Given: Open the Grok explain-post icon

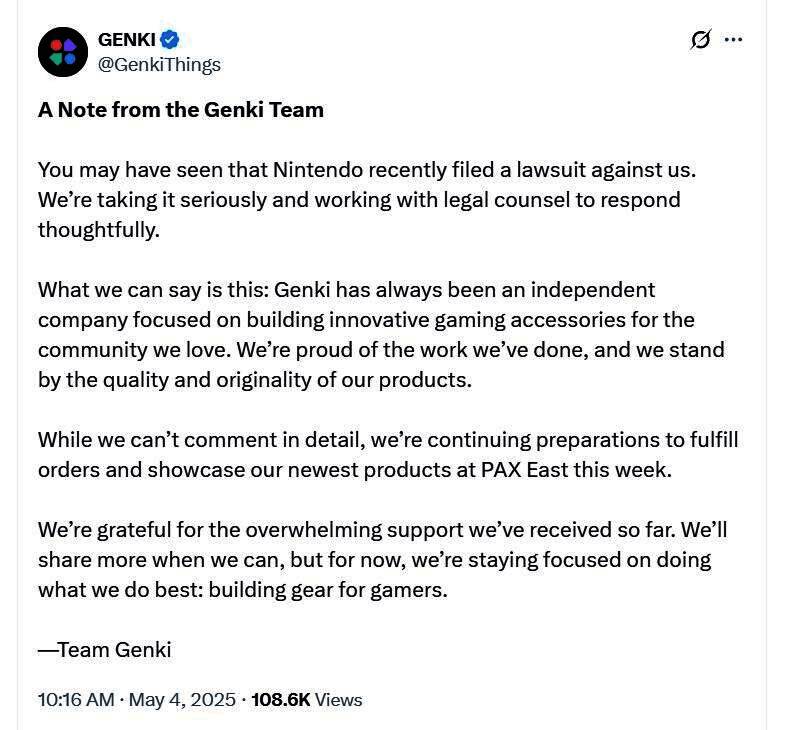Looking at the screenshot, I should (700, 40).
